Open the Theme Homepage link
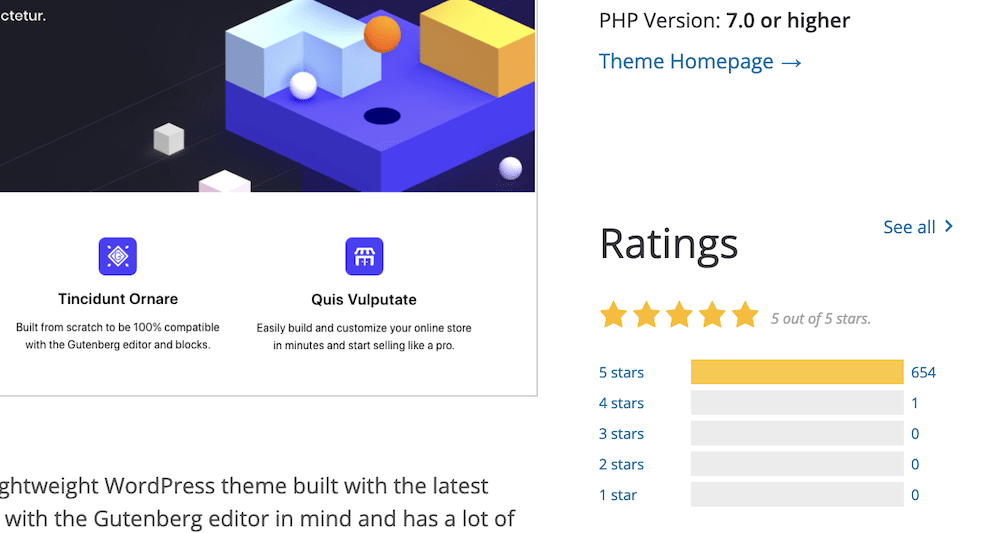This screenshot has height=533, width=1000. [x=700, y=61]
